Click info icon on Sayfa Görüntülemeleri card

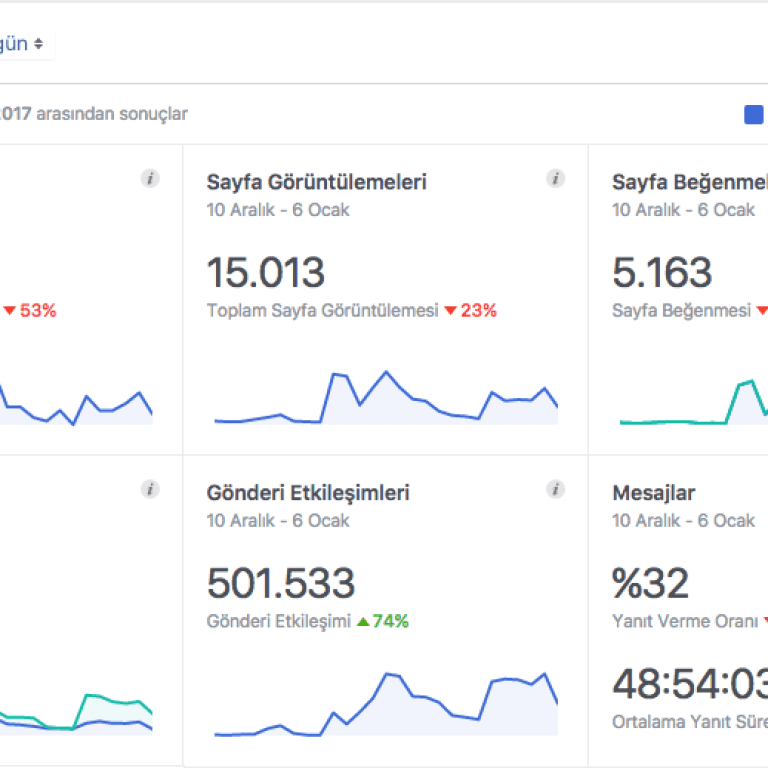tap(555, 179)
